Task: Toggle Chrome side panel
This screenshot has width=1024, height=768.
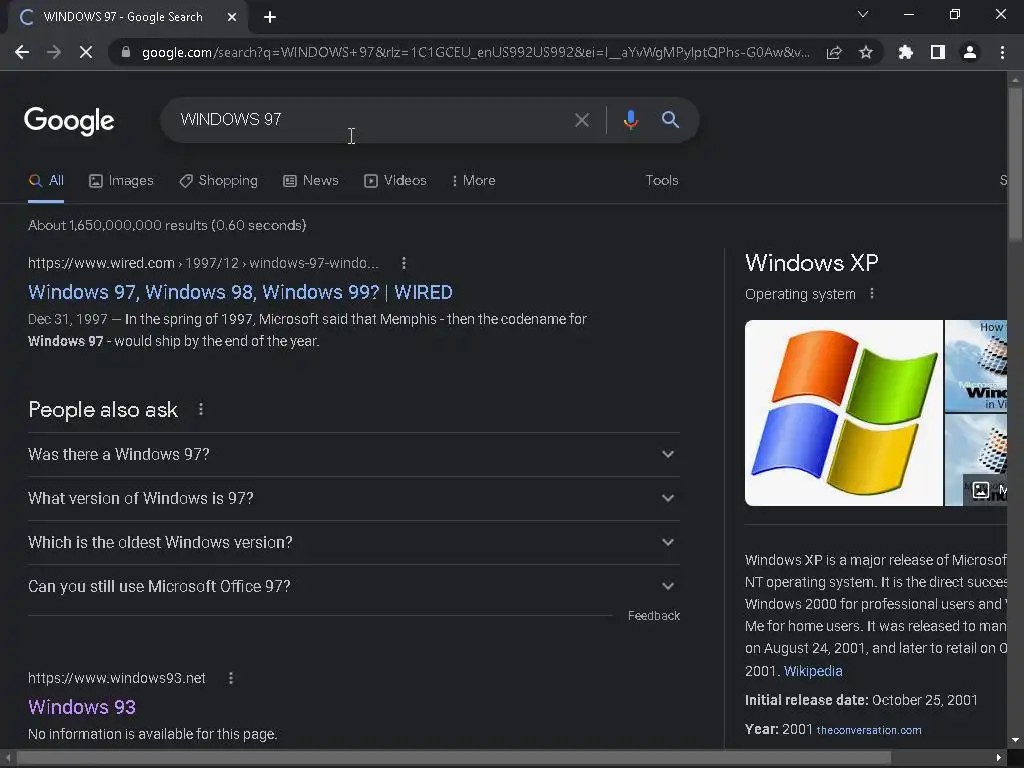Action: pyautogui.click(x=938, y=52)
